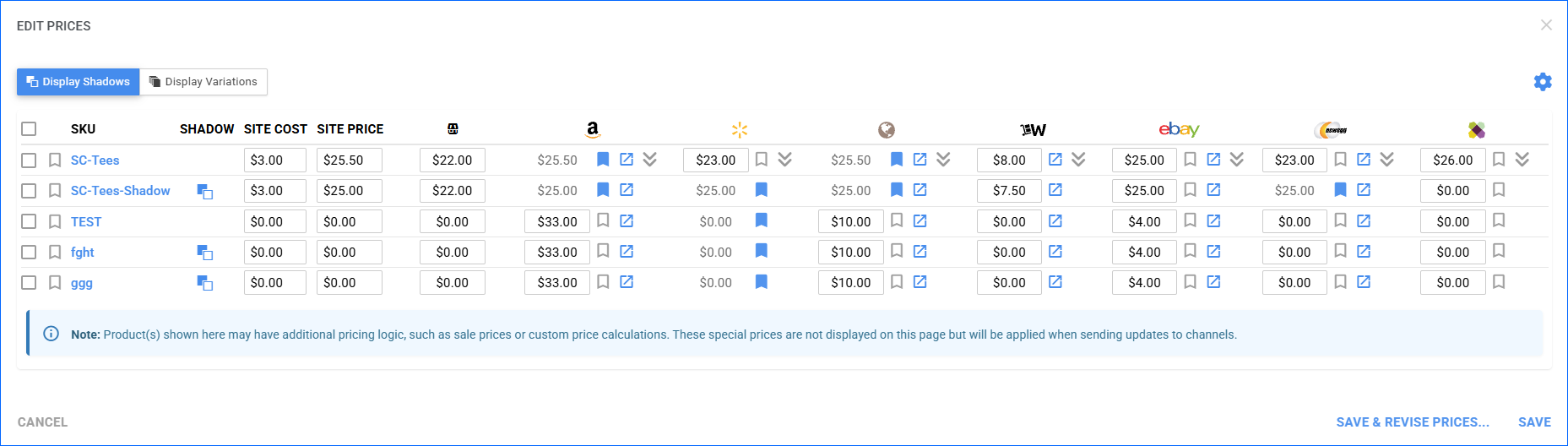Expand Walmart double chevron on SC-Tees row
Viewport: 1568px width, 446px height.
[784, 160]
